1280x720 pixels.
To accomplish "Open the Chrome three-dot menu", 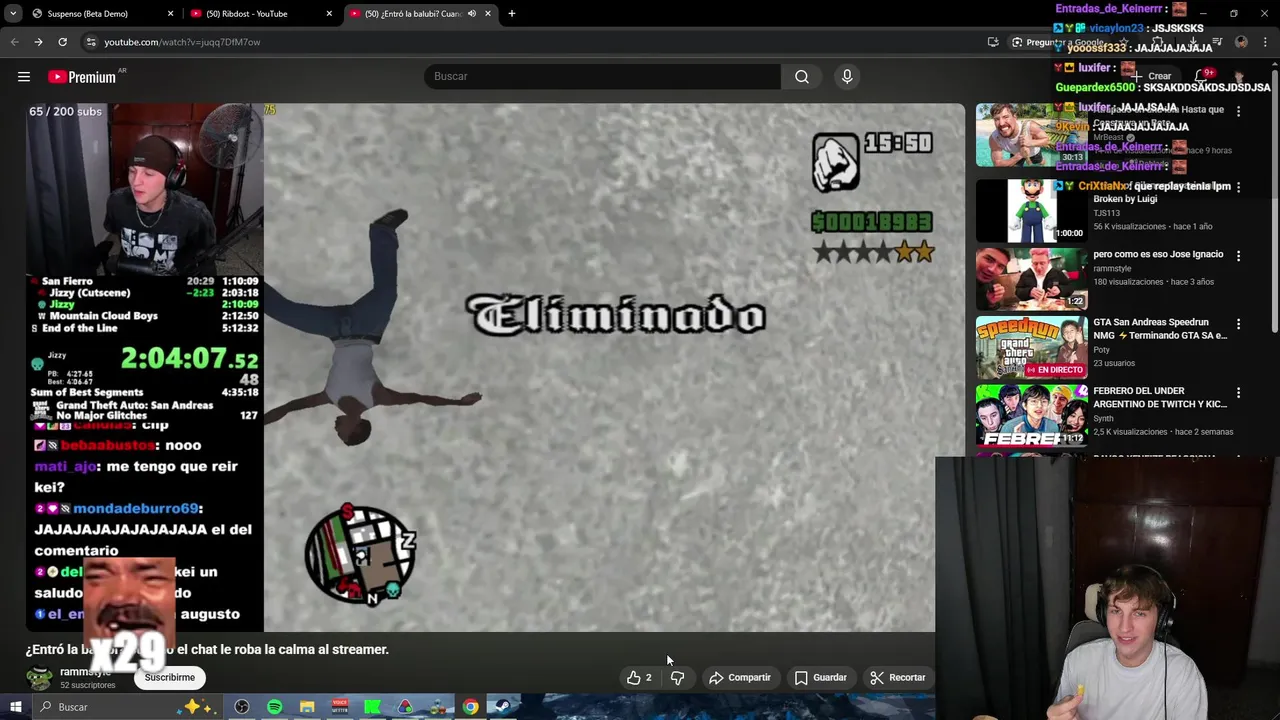I will 1265,42.
